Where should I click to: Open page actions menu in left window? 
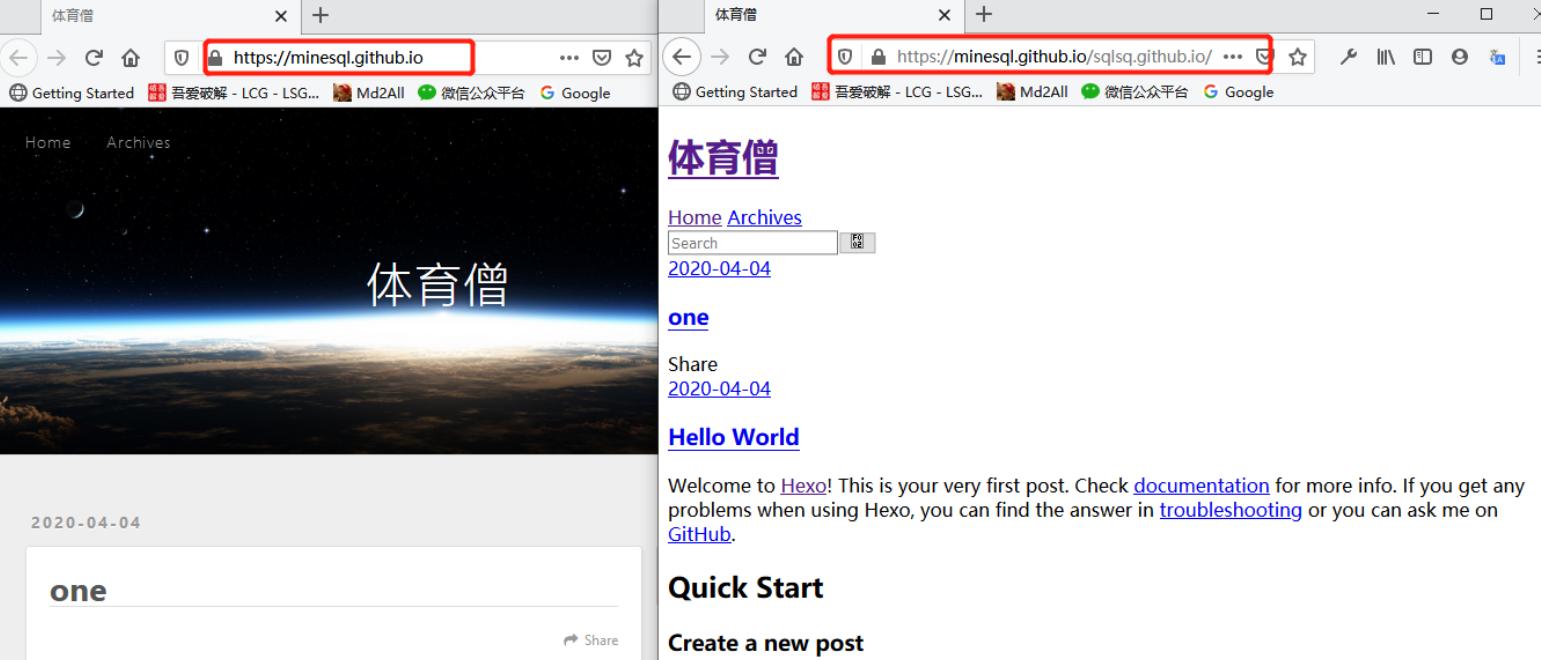point(569,58)
